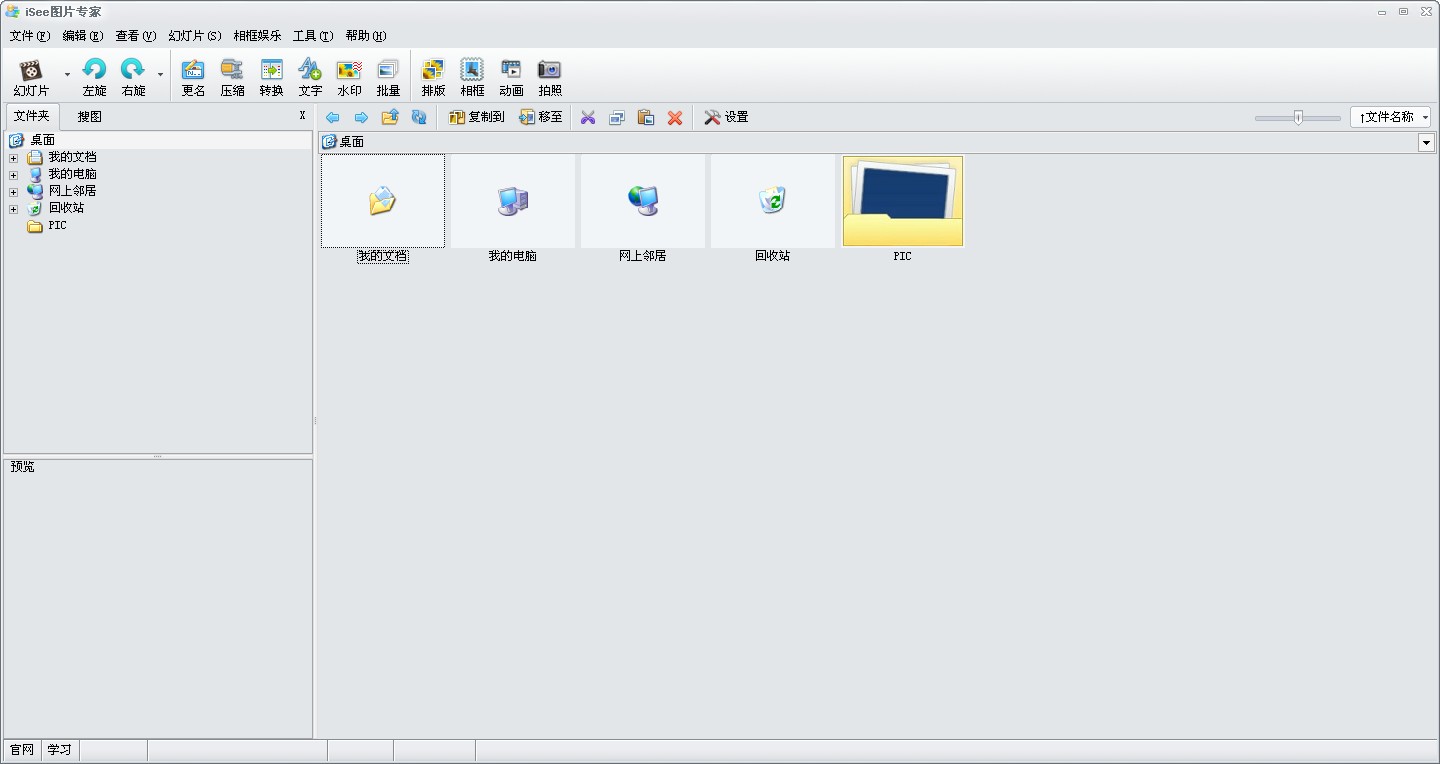Viewport: 1440px width, 764px height.
Task: Open the watermark (水印) tool
Action: 349,77
